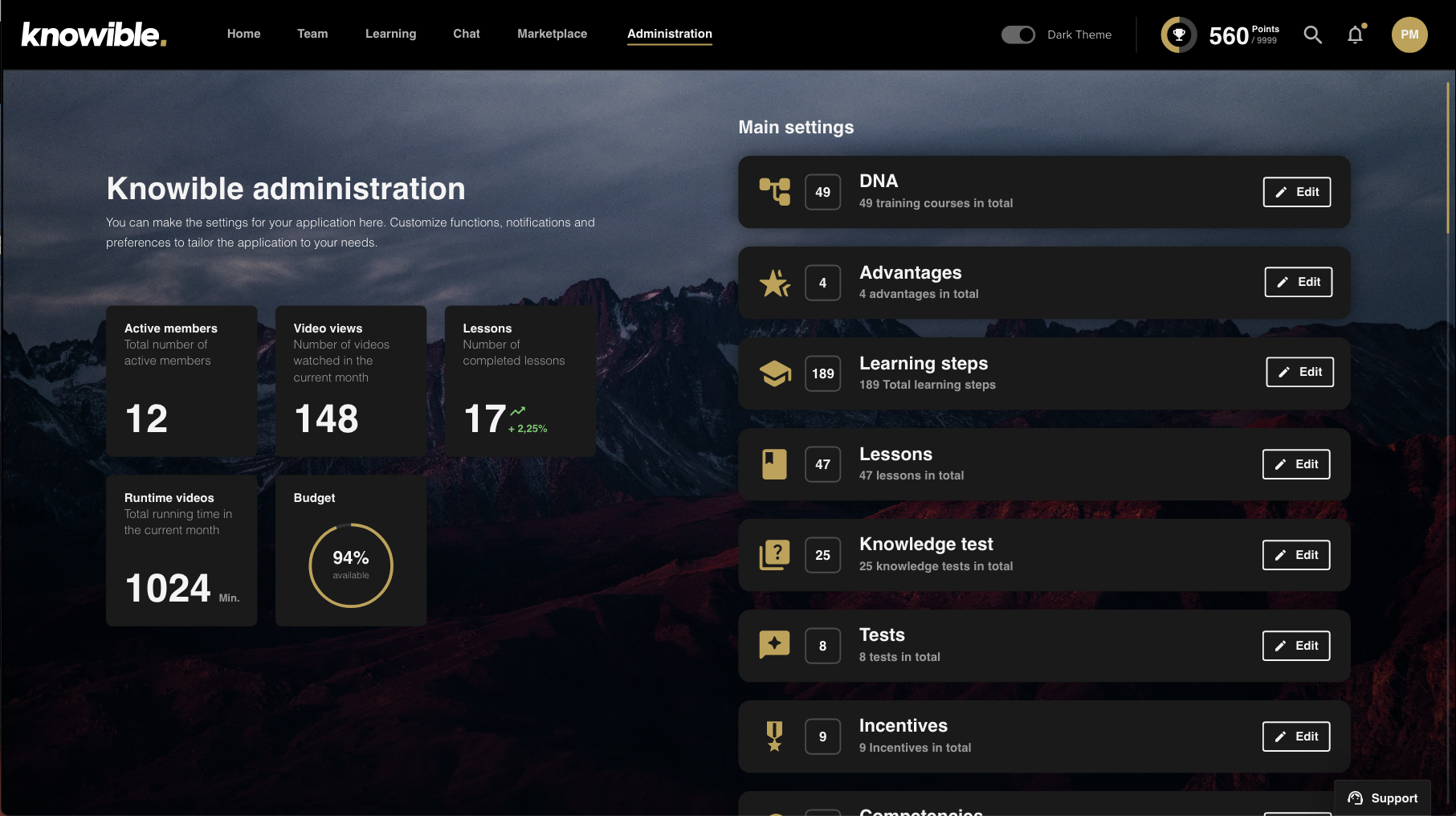Click the Budget 94% available ring

pos(351,565)
